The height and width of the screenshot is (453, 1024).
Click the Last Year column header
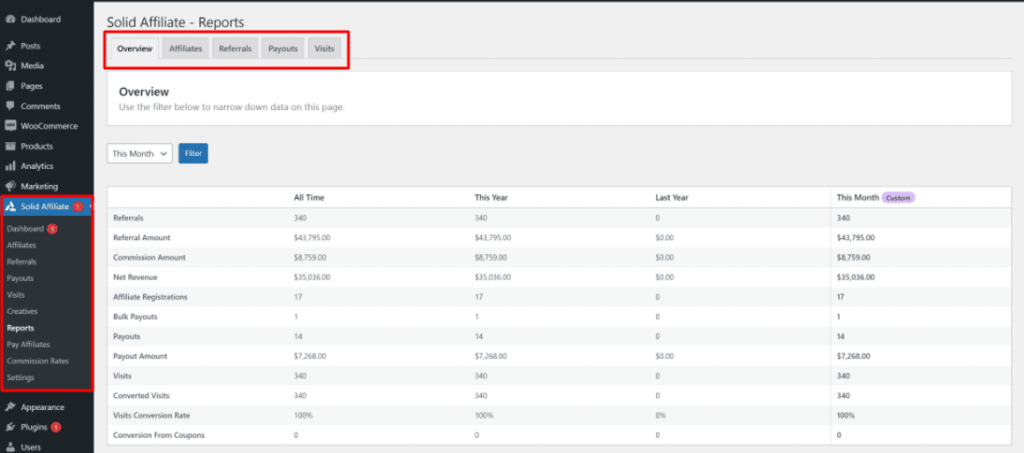[672, 197]
